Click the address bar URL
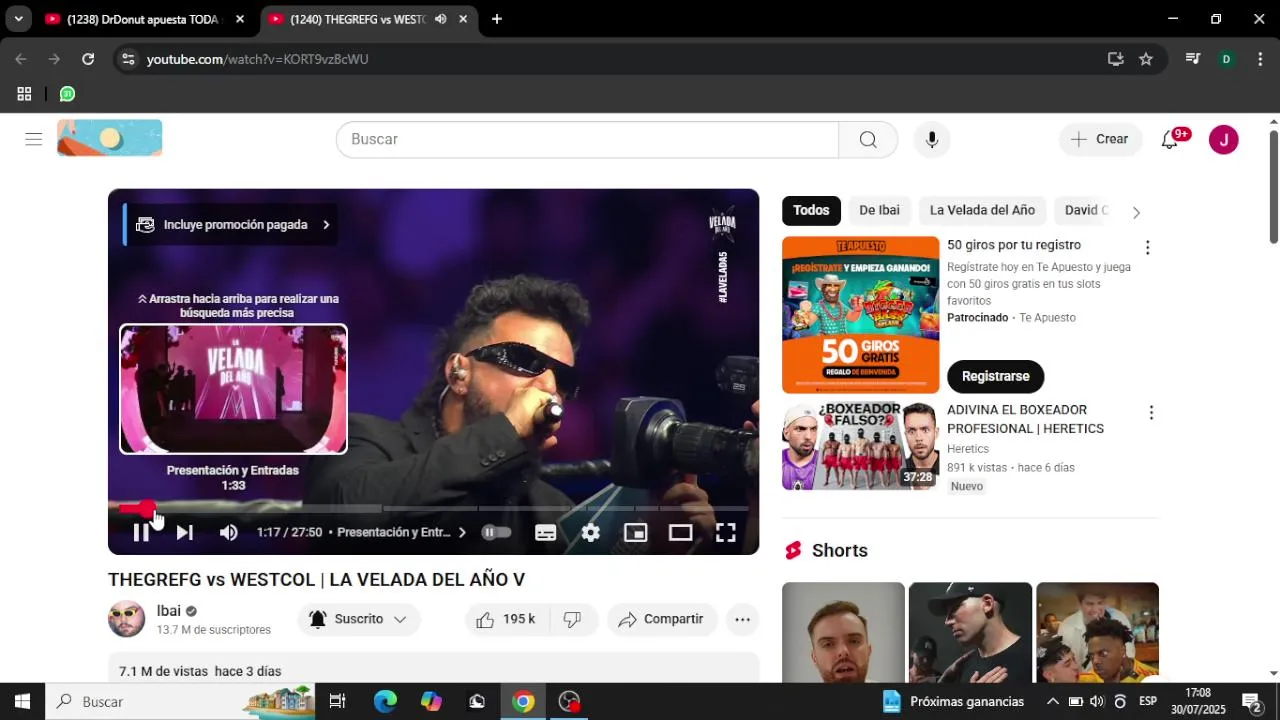Image resolution: width=1280 pixels, height=720 pixels. tap(258, 59)
